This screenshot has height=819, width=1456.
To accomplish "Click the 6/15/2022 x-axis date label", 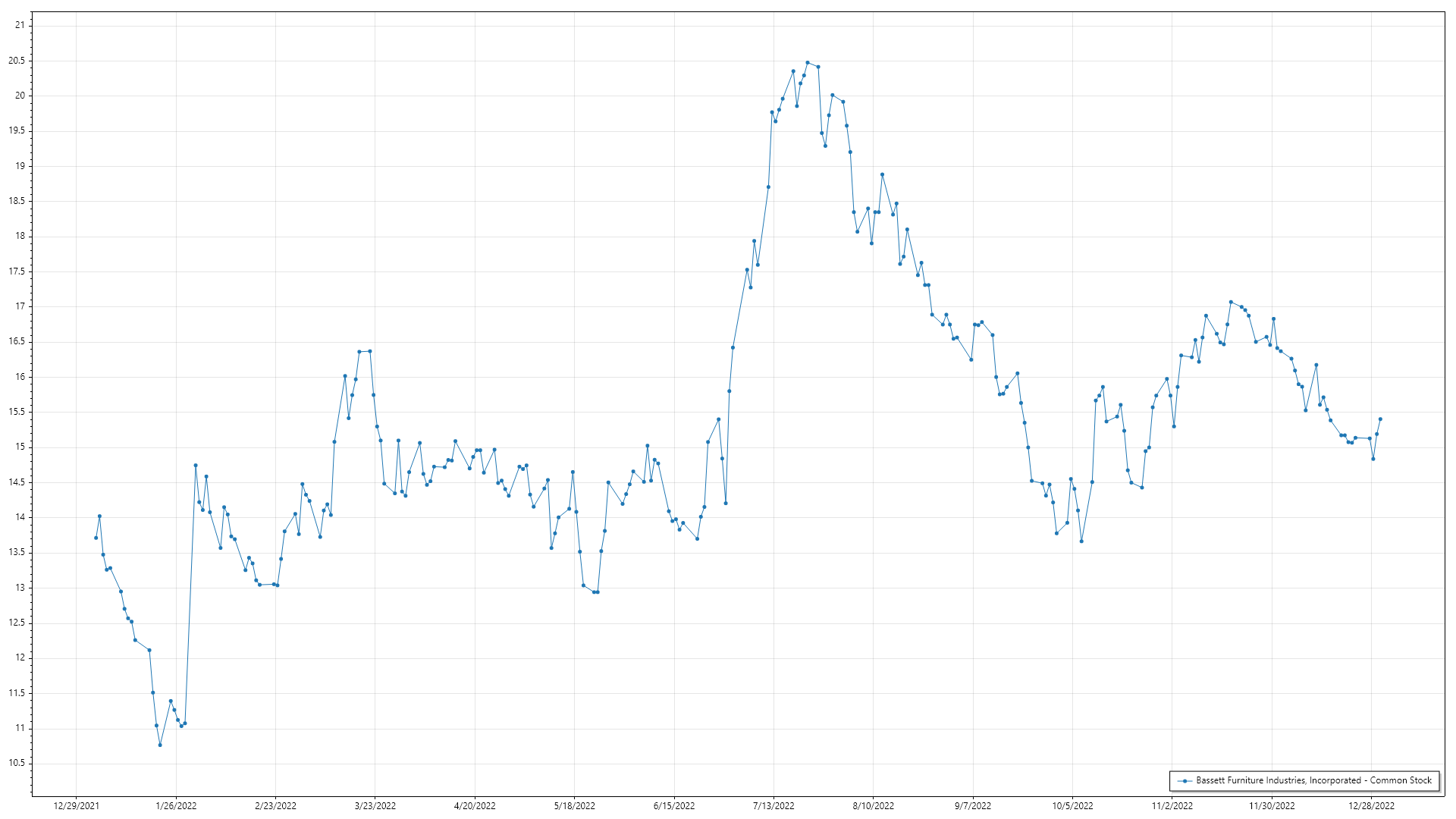I will click(674, 806).
